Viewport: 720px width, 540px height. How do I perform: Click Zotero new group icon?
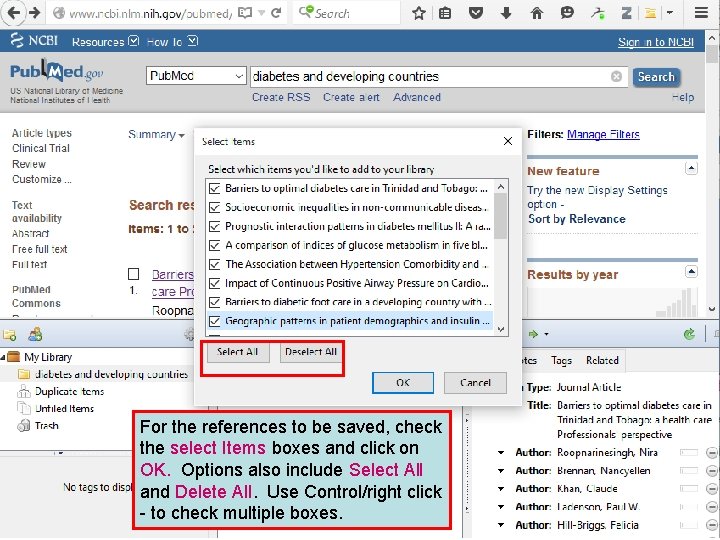tap(35, 334)
